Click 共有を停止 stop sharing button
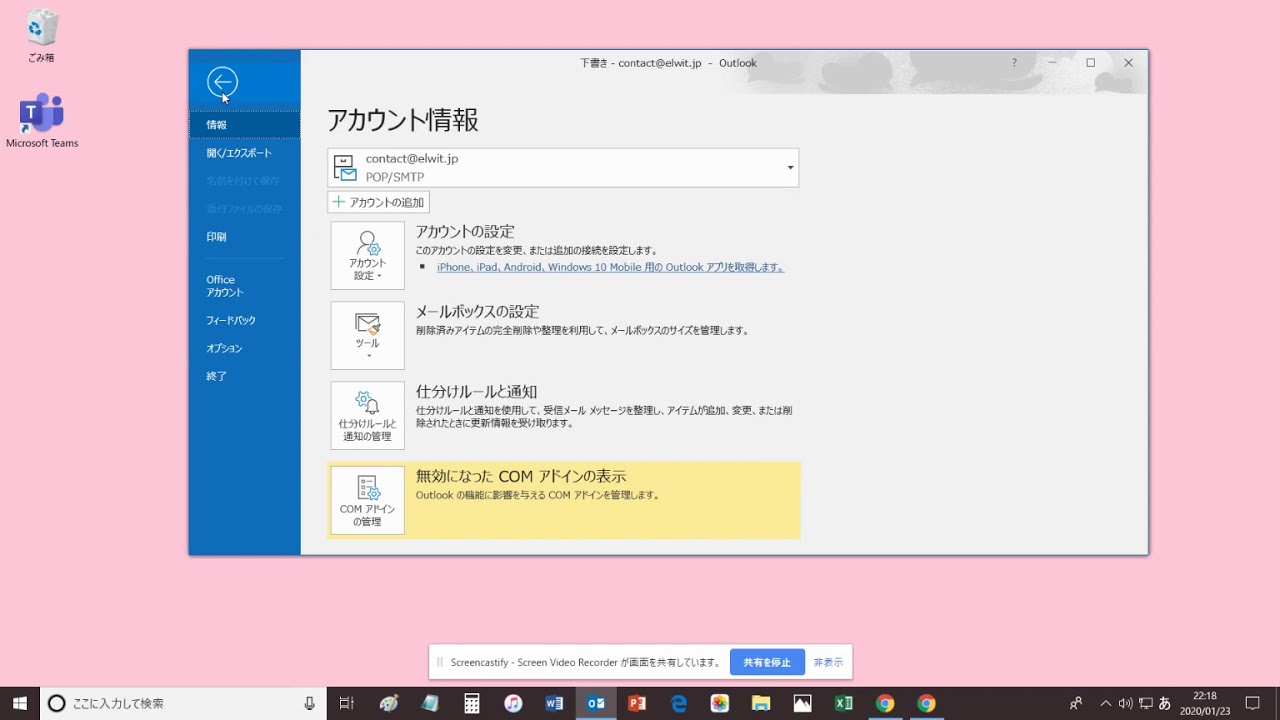1280x720 pixels. coord(767,662)
